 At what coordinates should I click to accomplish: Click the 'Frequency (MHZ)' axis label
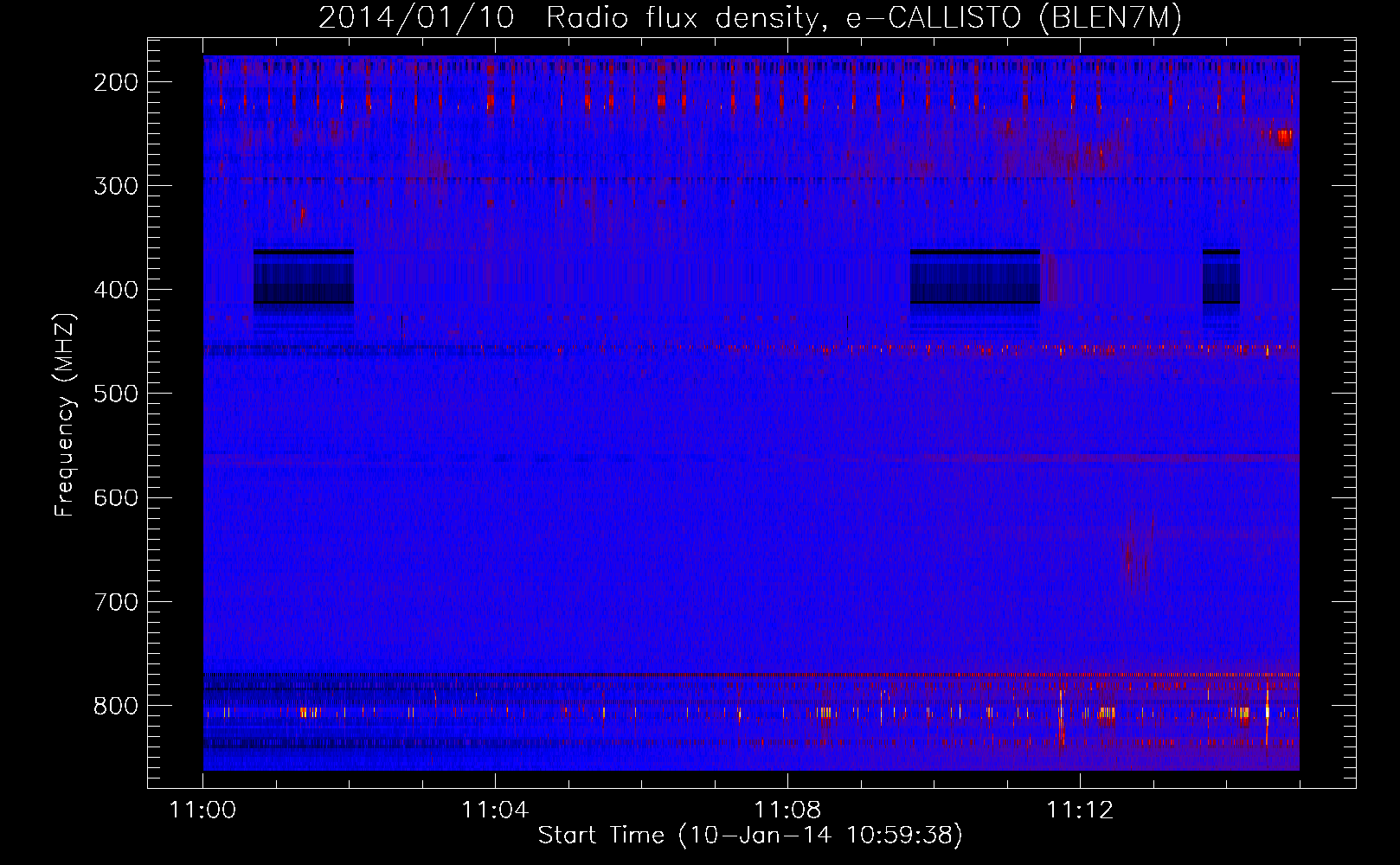[65, 414]
